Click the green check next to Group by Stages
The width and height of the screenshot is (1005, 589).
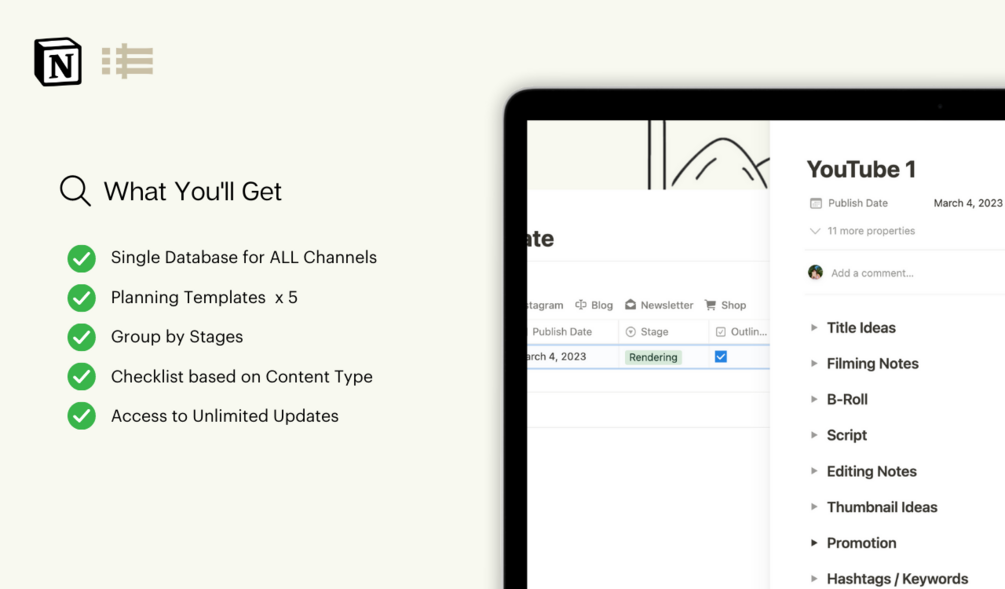coord(81,337)
